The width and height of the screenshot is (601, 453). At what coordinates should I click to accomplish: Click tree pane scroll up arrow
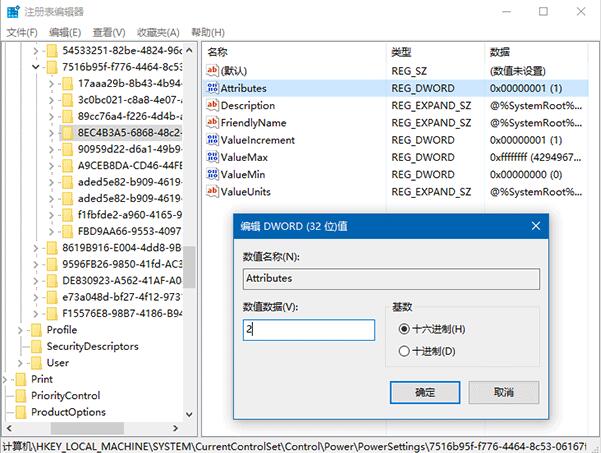point(189,50)
